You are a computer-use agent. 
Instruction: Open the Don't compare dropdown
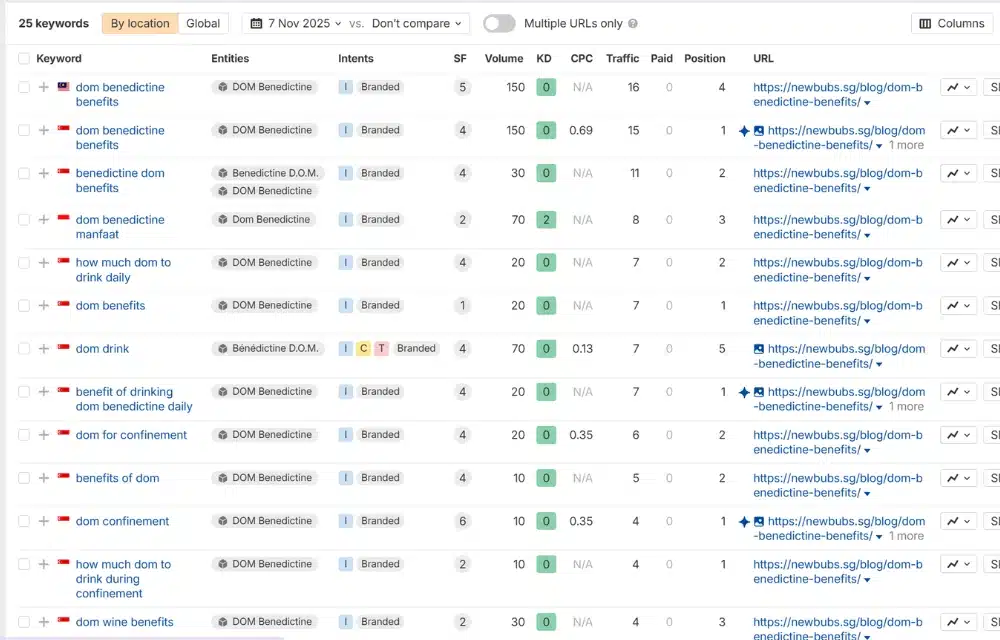coord(416,24)
